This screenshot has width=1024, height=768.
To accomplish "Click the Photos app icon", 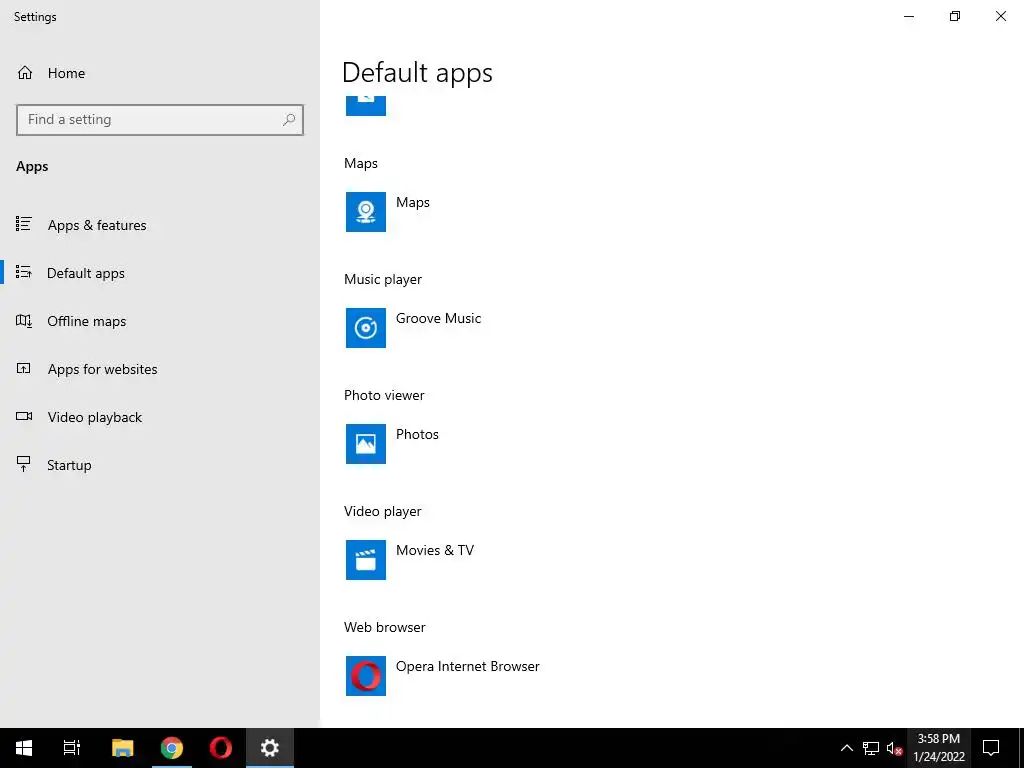I will pyautogui.click(x=366, y=444).
